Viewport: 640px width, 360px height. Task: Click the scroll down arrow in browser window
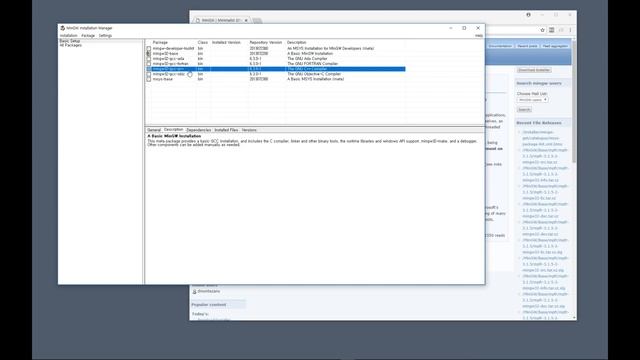[574, 318]
